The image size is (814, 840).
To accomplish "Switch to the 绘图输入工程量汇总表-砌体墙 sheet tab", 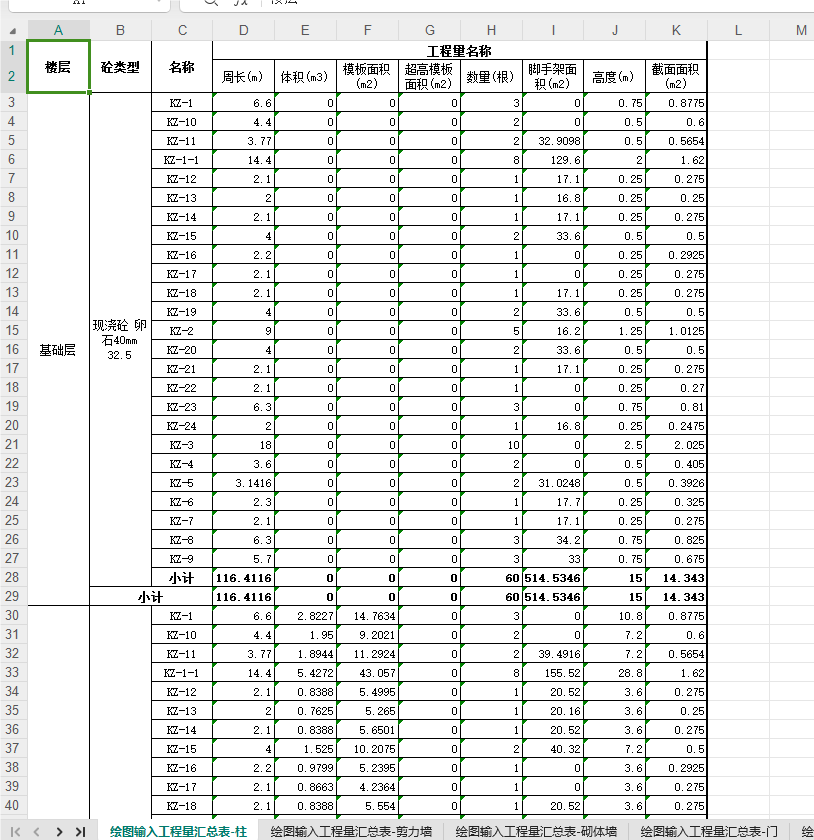I will point(536,831).
